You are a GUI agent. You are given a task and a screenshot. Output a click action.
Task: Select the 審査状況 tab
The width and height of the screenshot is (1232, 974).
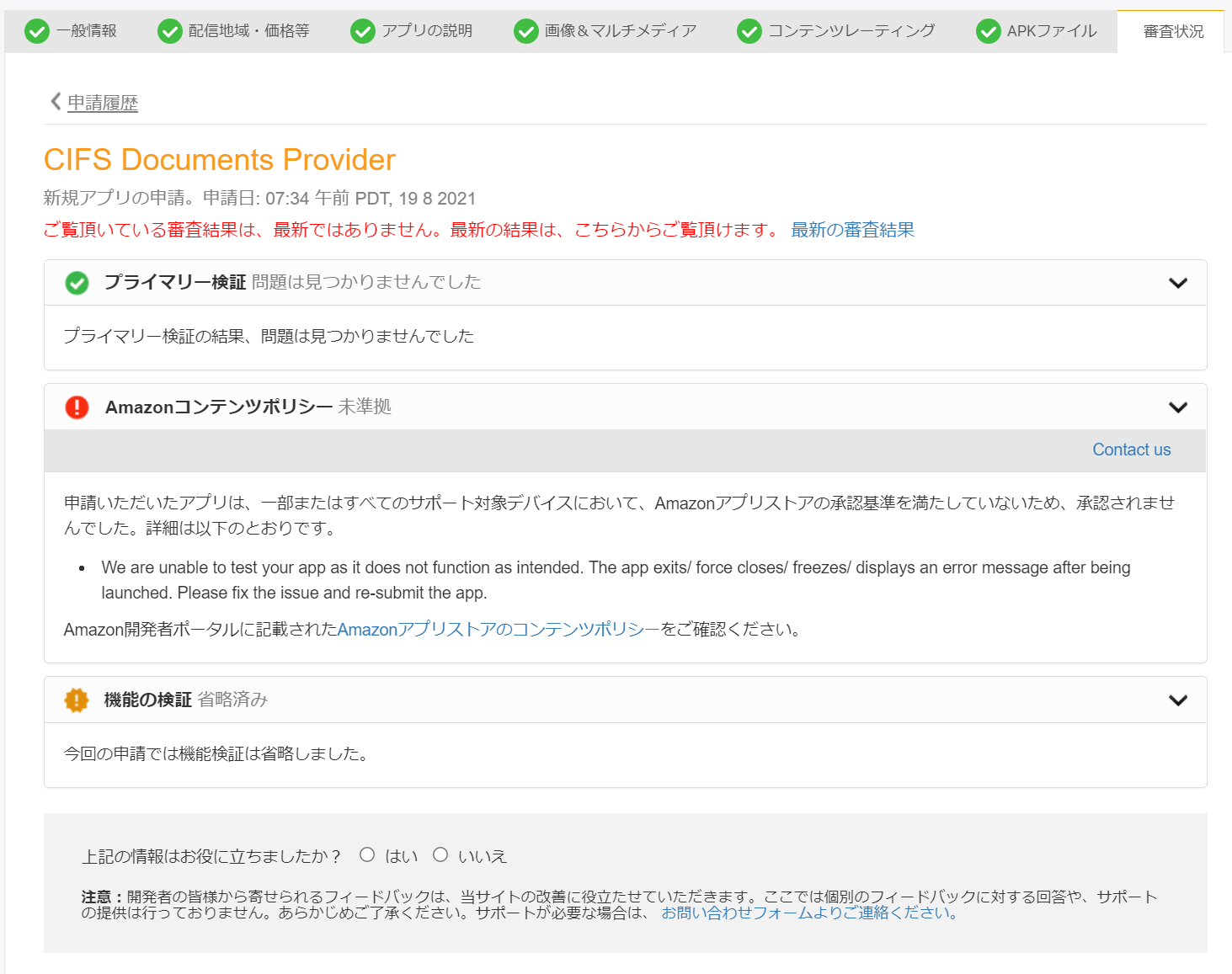(1171, 32)
